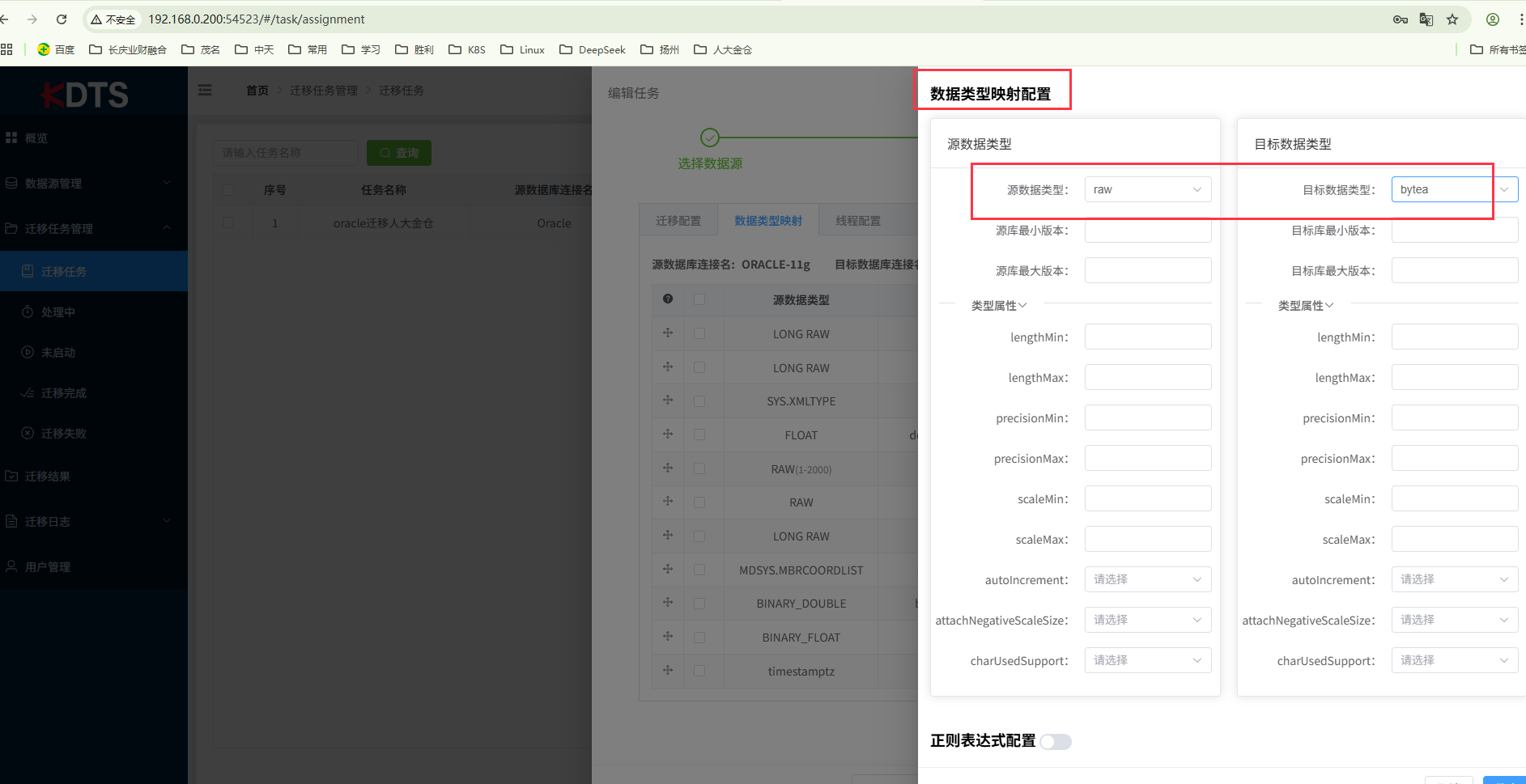Click the drag handle icon for BINARY_DOUBLE row

pyautogui.click(x=668, y=603)
